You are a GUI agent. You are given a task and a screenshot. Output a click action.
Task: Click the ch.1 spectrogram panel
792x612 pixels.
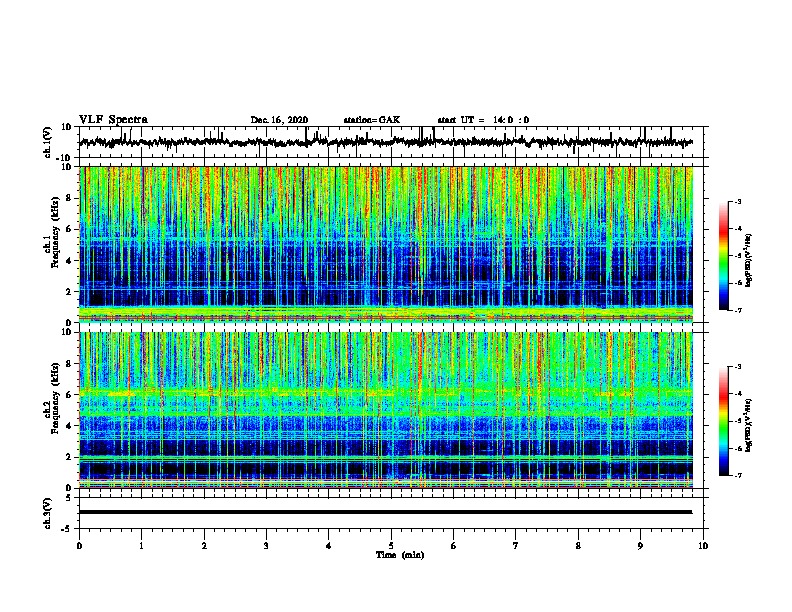tap(386, 244)
